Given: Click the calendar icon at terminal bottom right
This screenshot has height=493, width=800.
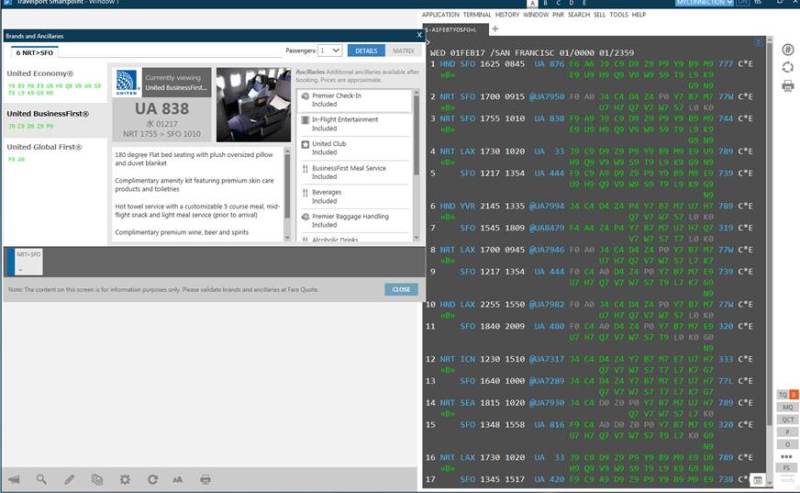Looking at the screenshot, I should click(x=758, y=480).
